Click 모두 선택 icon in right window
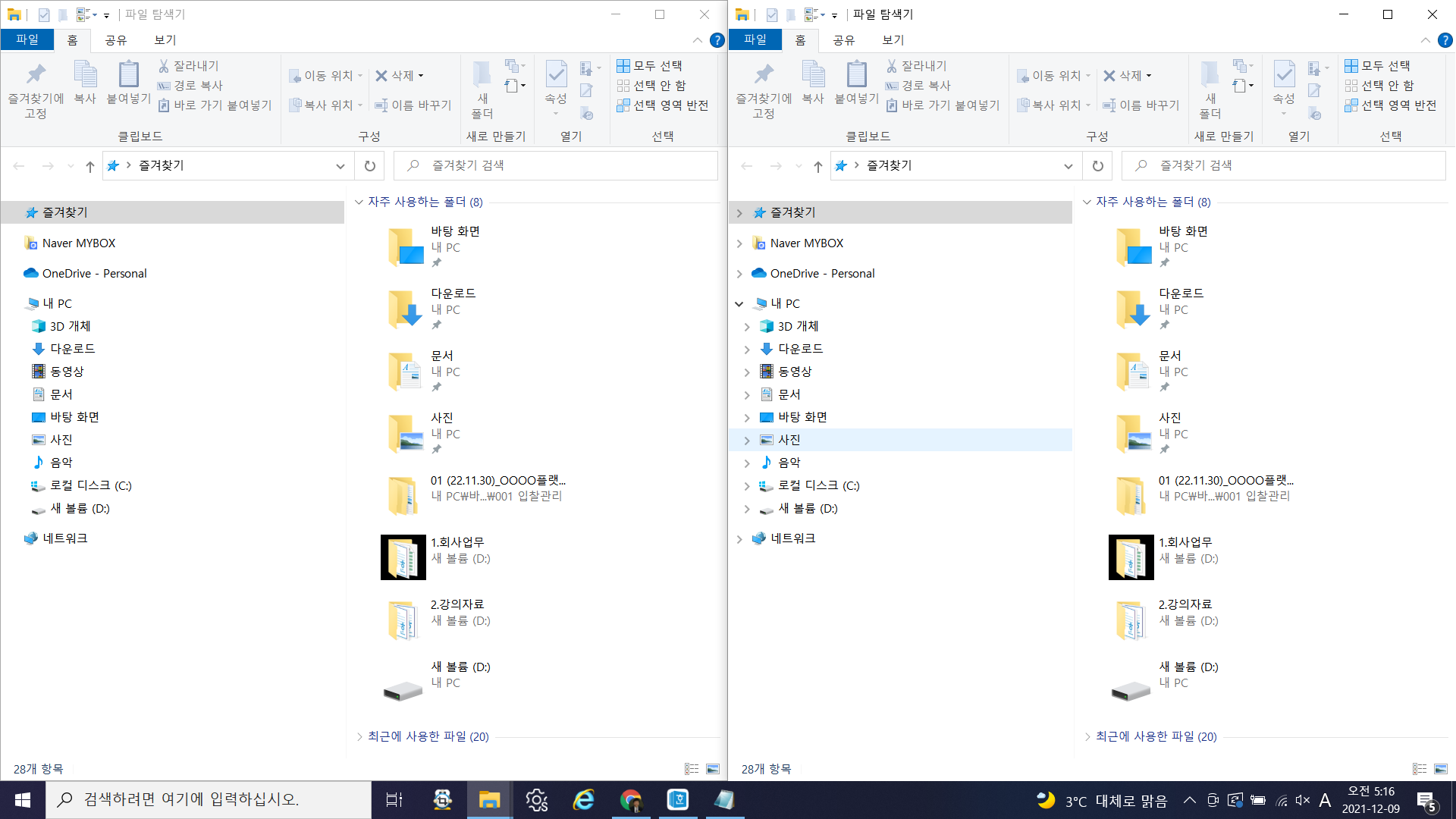Viewport: 1456px width, 819px height. click(x=1351, y=66)
